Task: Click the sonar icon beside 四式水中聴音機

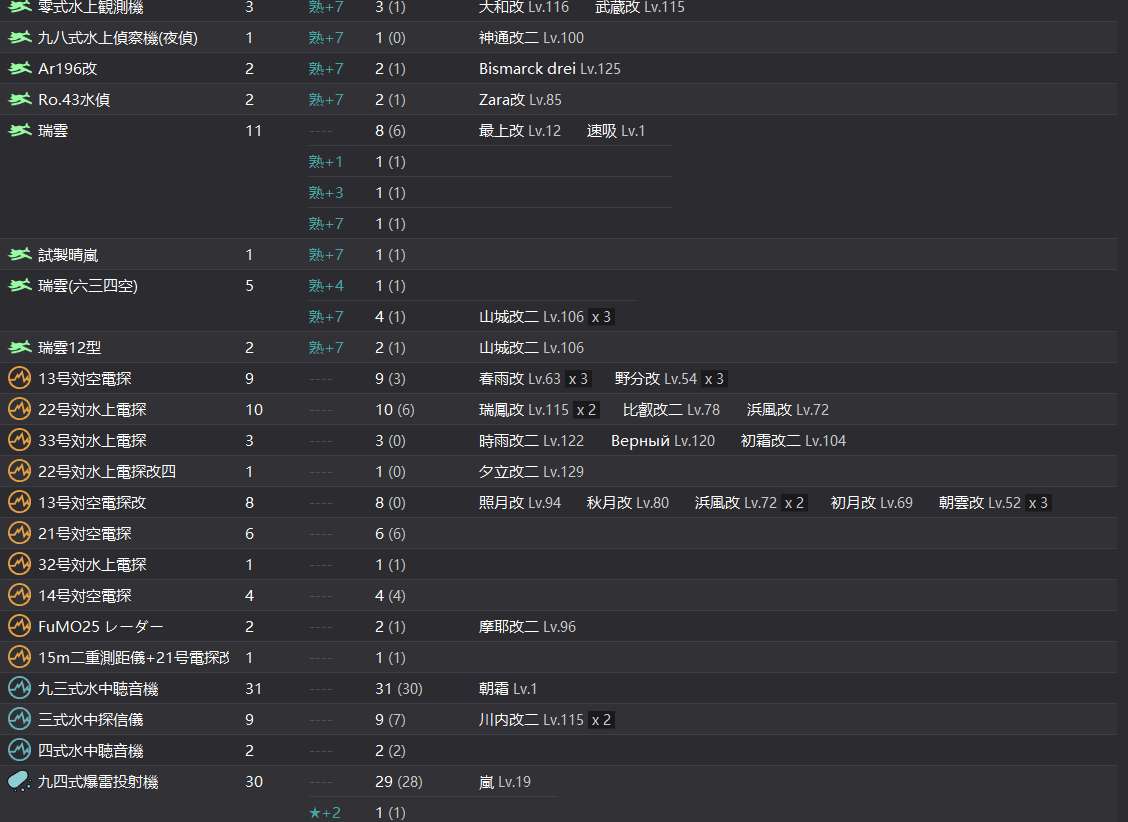Action: pos(19,750)
